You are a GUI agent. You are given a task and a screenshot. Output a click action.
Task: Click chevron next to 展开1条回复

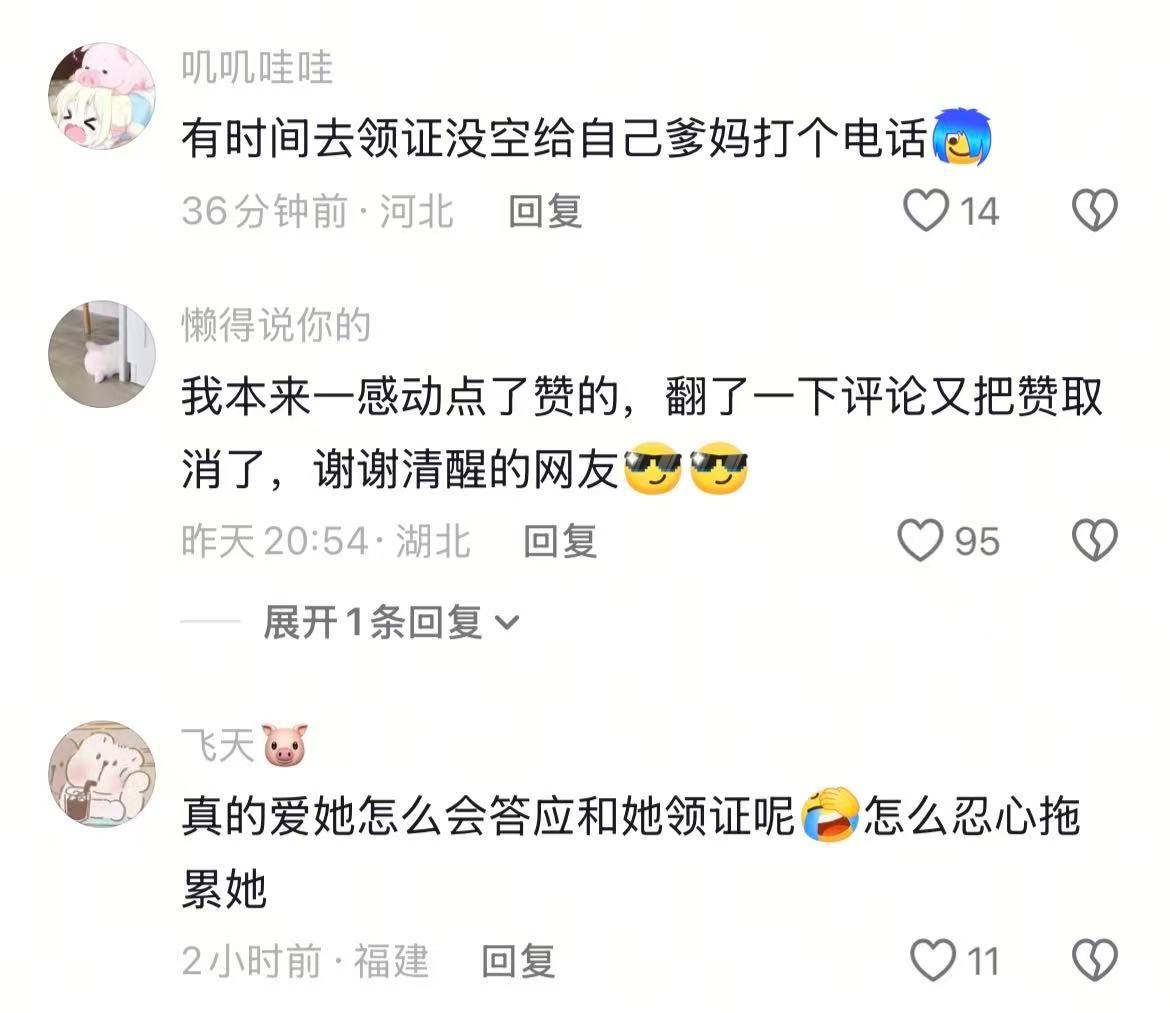coord(507,622)
